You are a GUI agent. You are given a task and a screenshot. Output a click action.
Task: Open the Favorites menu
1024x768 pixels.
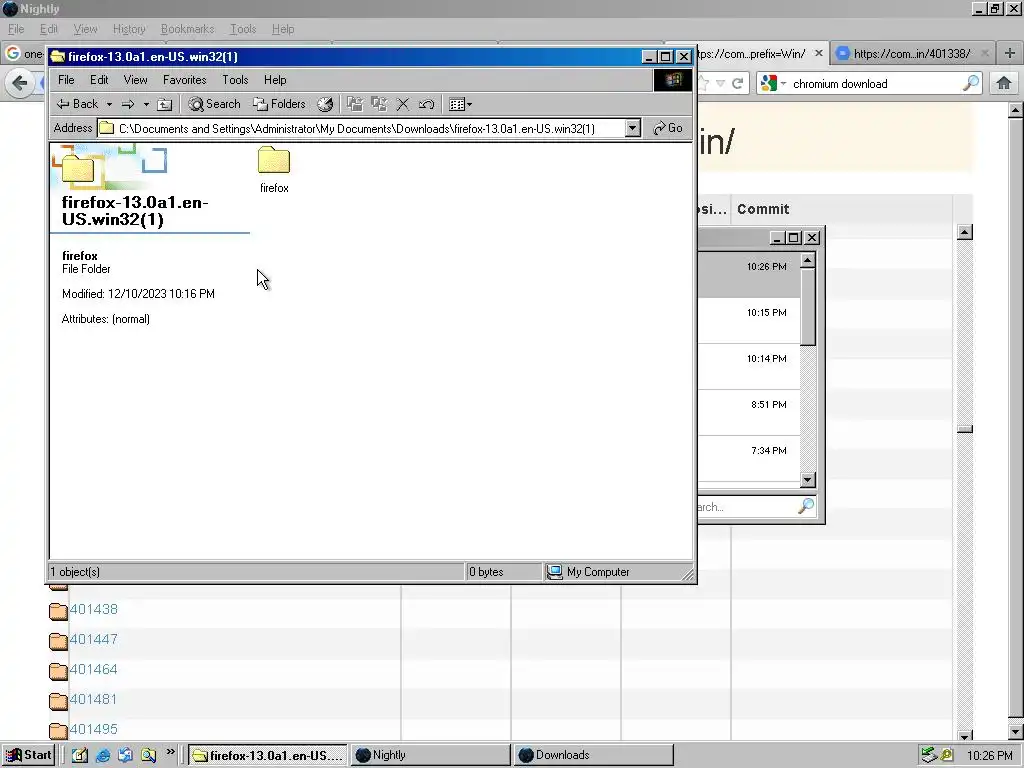(185, 80)
